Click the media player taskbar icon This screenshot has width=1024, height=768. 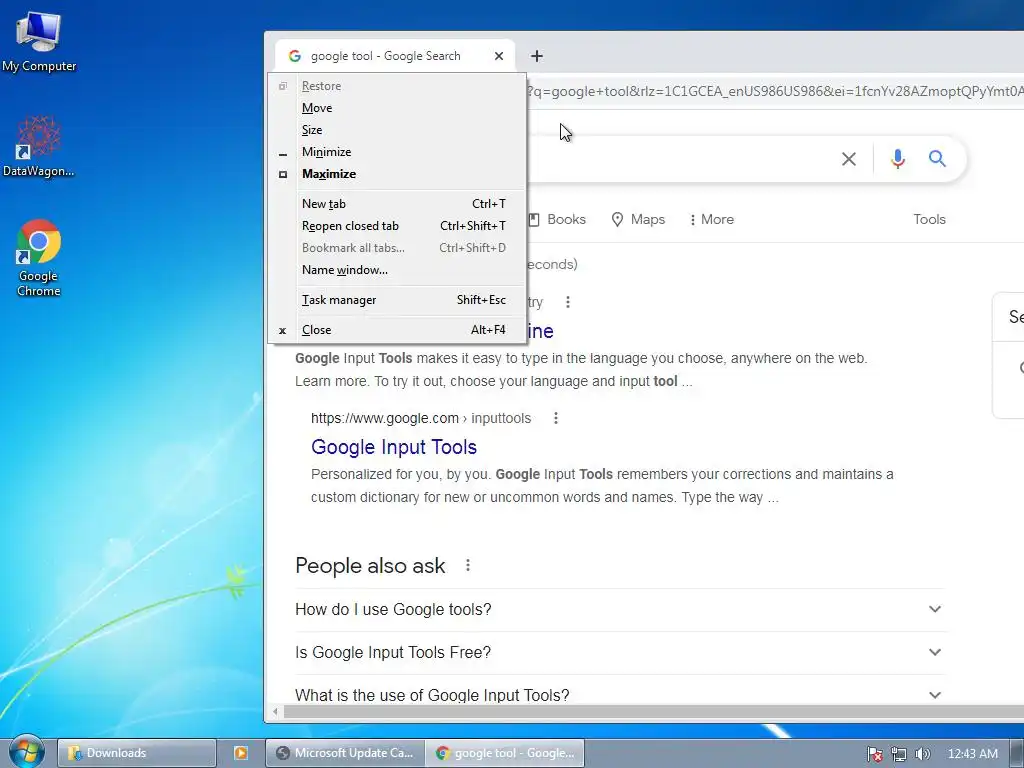240,753
